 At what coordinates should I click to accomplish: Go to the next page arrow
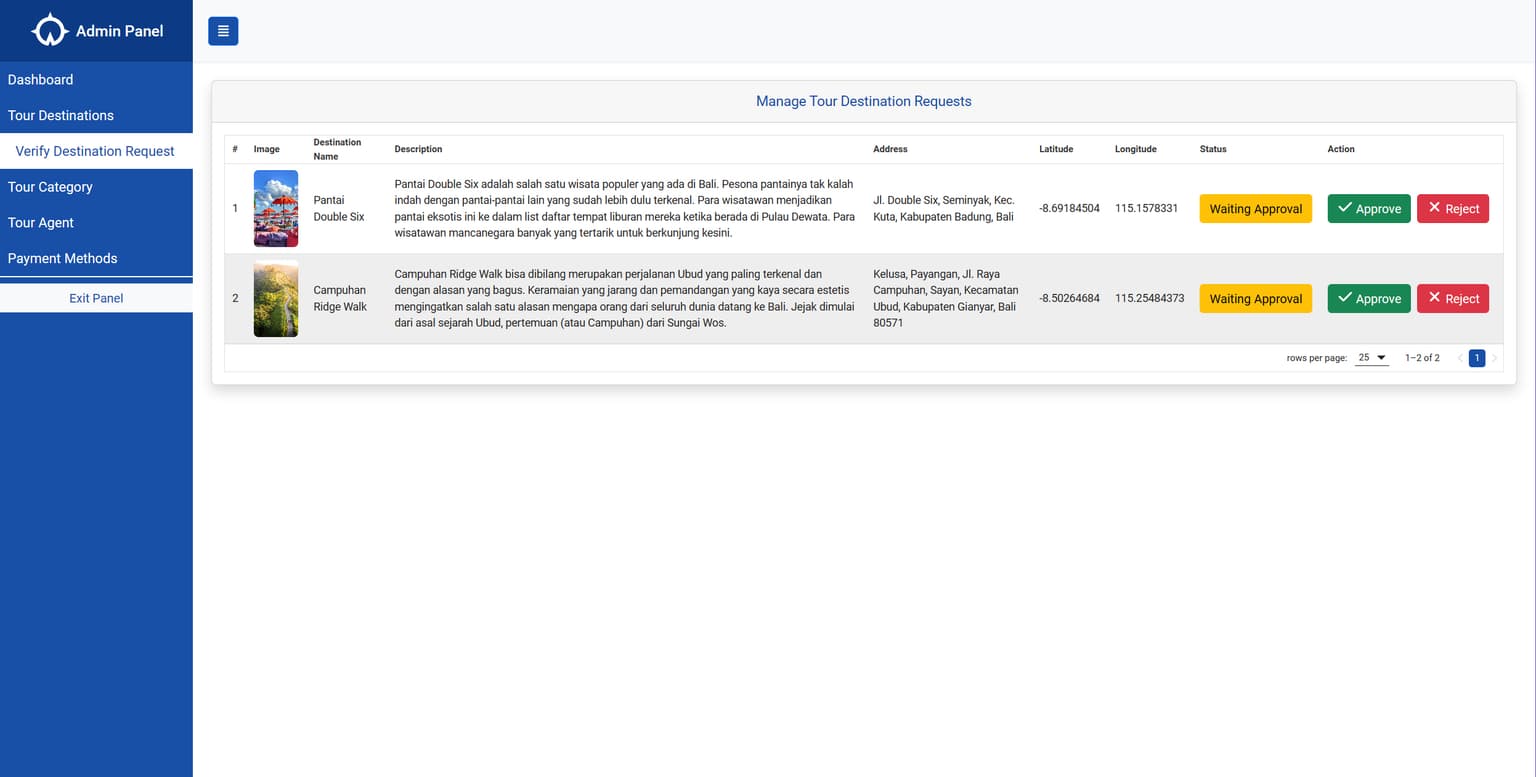1494,358
